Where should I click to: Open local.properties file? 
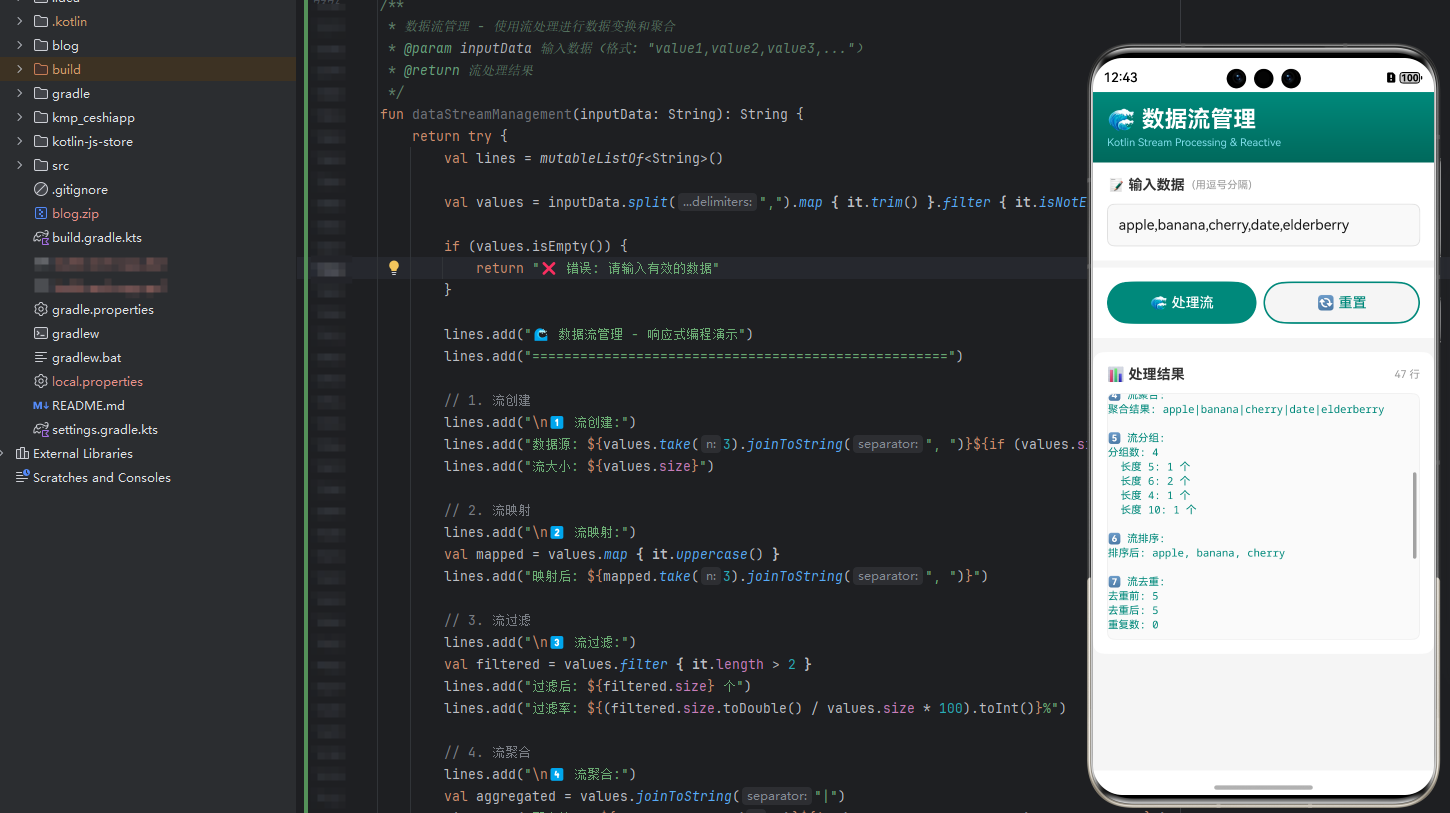point(97,381)
